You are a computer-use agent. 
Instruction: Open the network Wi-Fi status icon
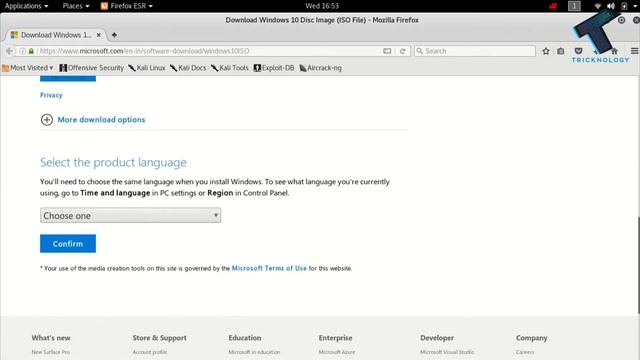(x=598, y=6)
